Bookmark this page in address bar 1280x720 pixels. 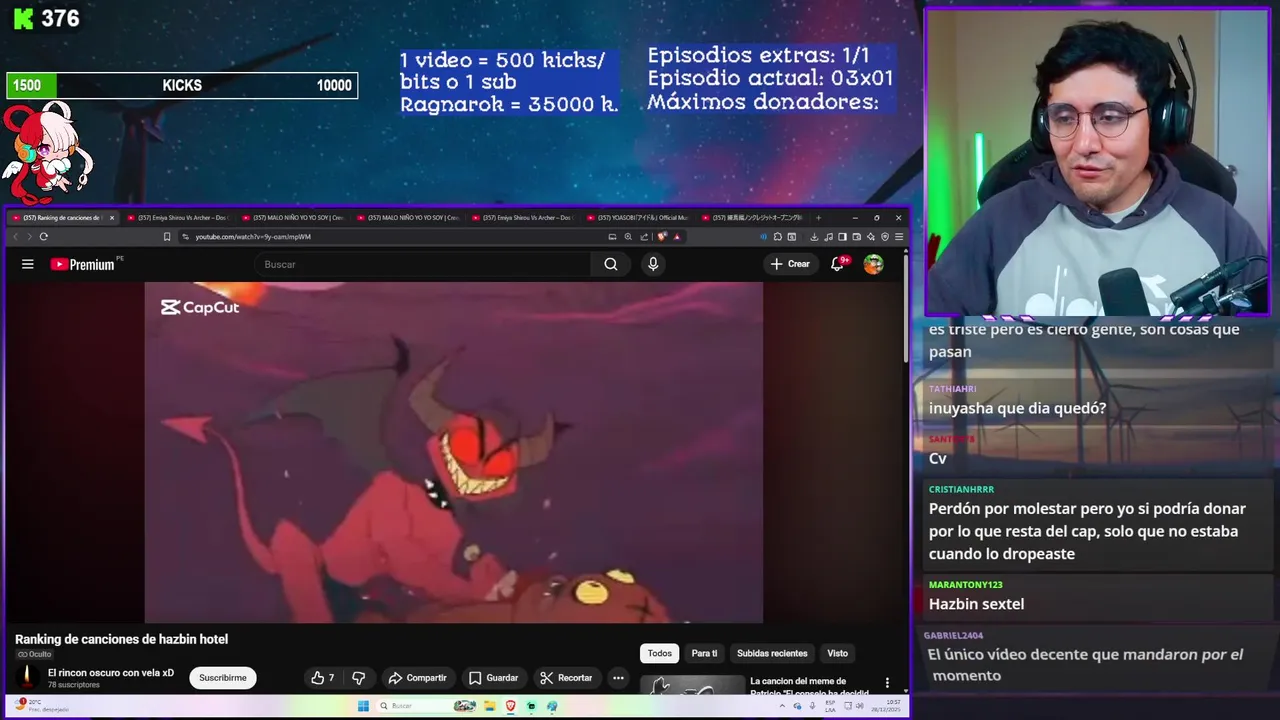click(167, 237)
